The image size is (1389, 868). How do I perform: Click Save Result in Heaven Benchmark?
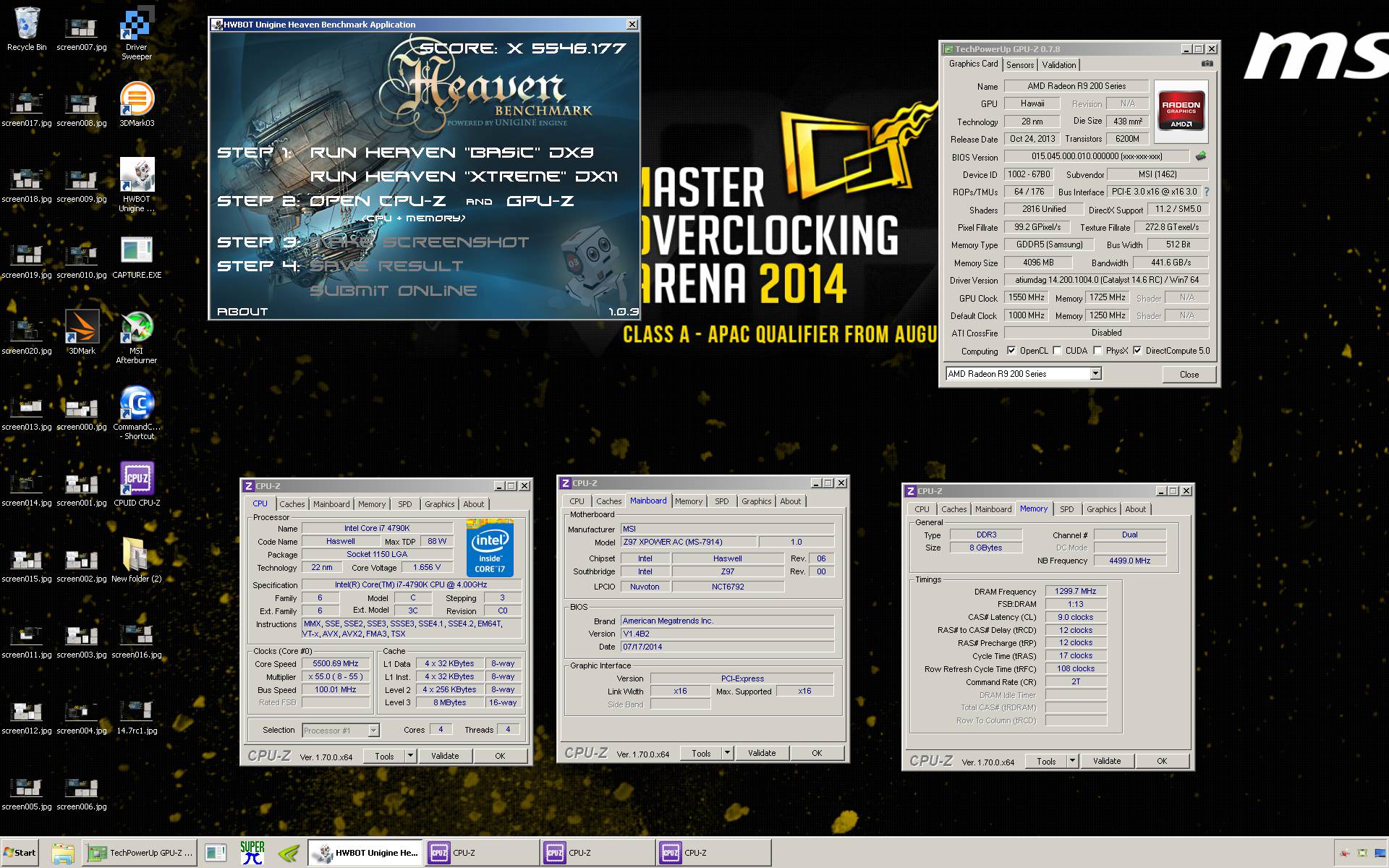point(386,266)
